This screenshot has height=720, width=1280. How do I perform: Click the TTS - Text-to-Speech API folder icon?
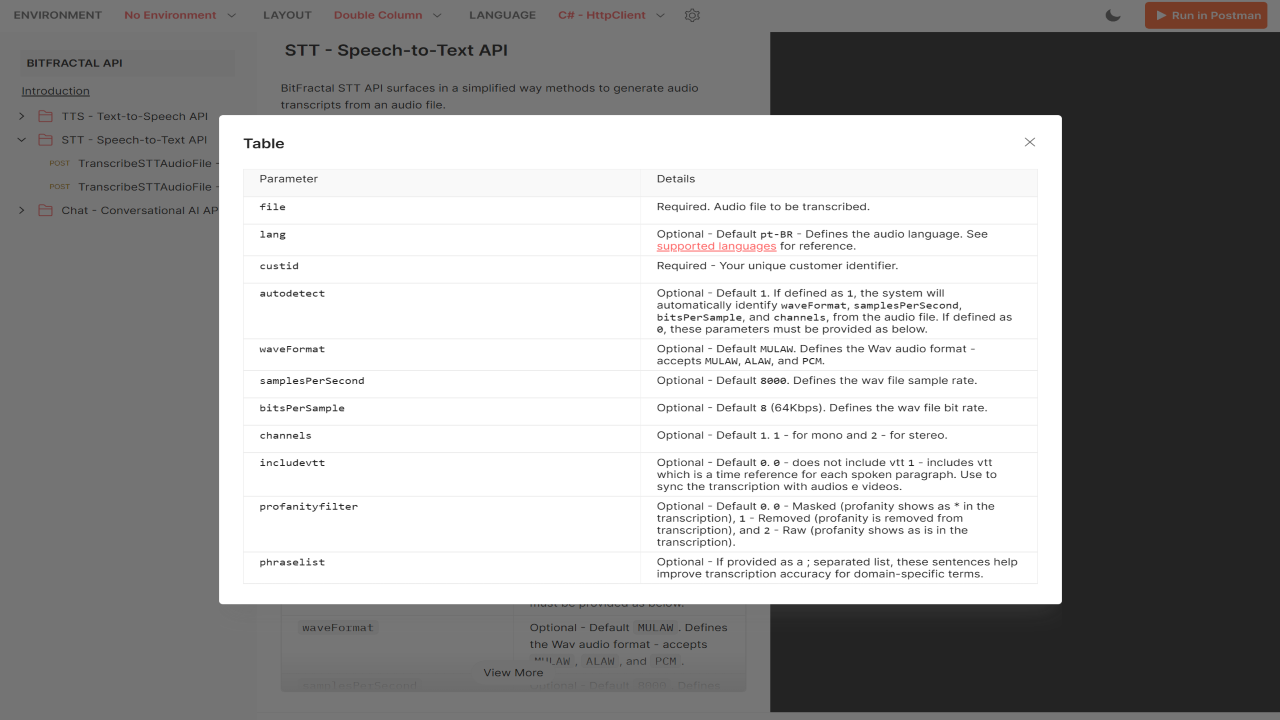point(45,116)
